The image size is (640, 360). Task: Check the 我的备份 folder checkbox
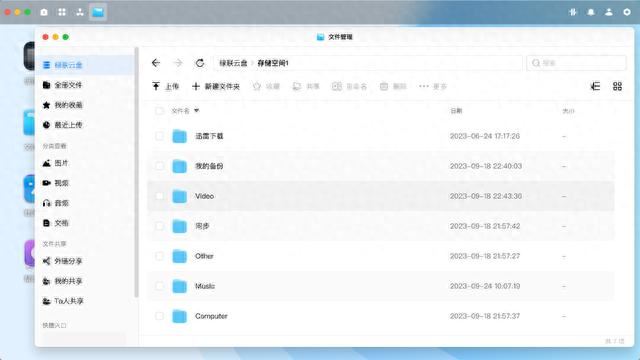[x=159, y=166]
